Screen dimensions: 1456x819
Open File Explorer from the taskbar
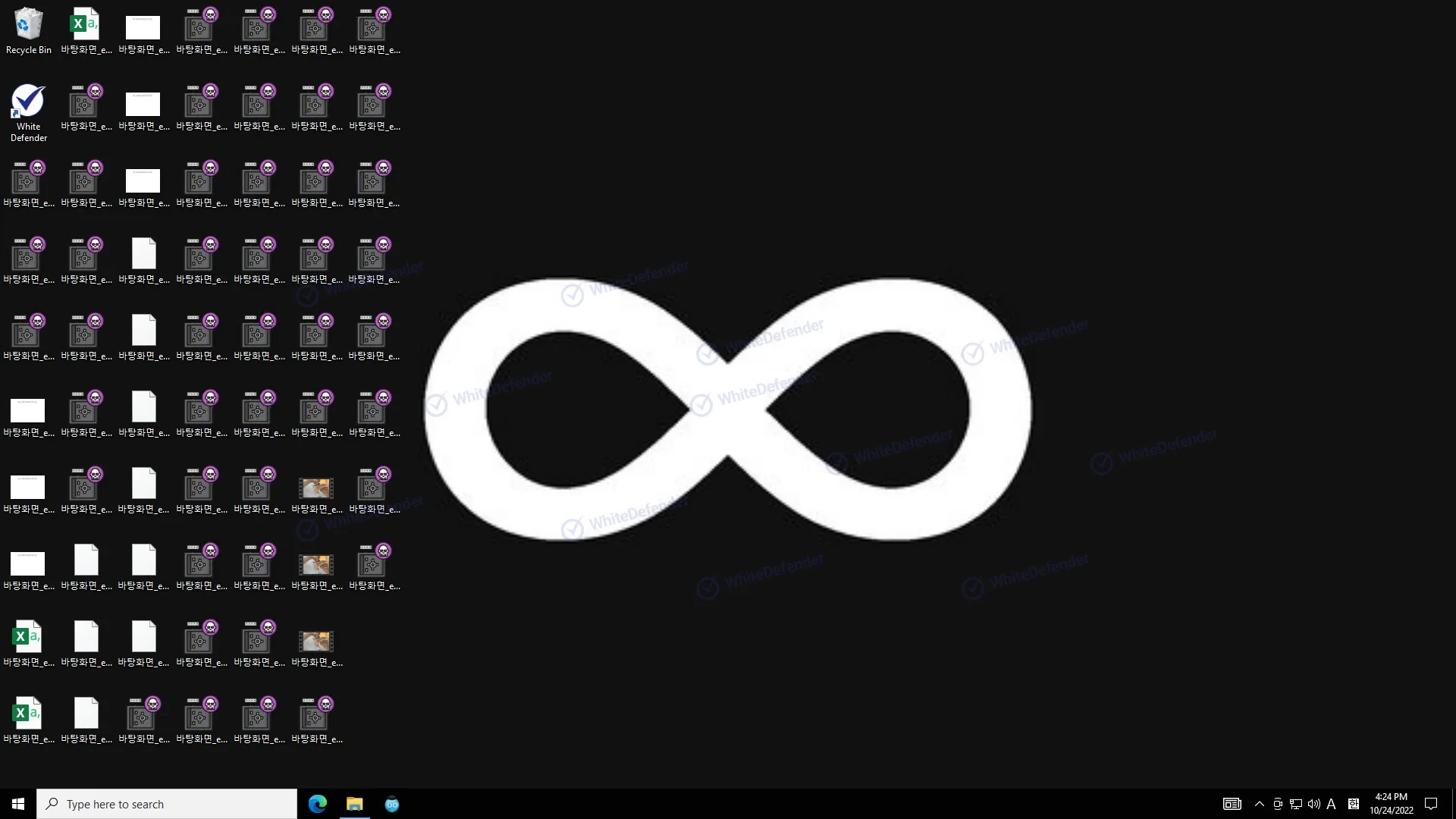point(354,804)
